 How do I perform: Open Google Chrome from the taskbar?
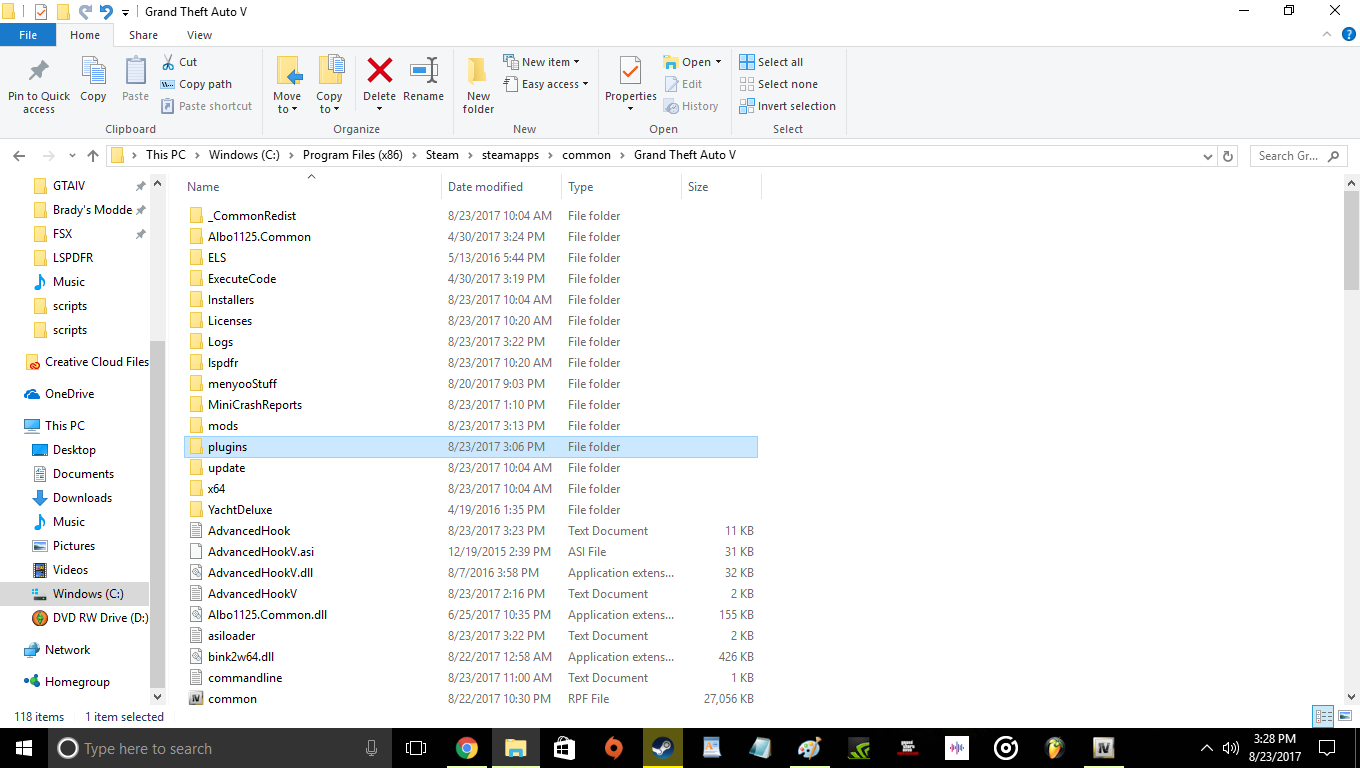(x=466, y=748)
